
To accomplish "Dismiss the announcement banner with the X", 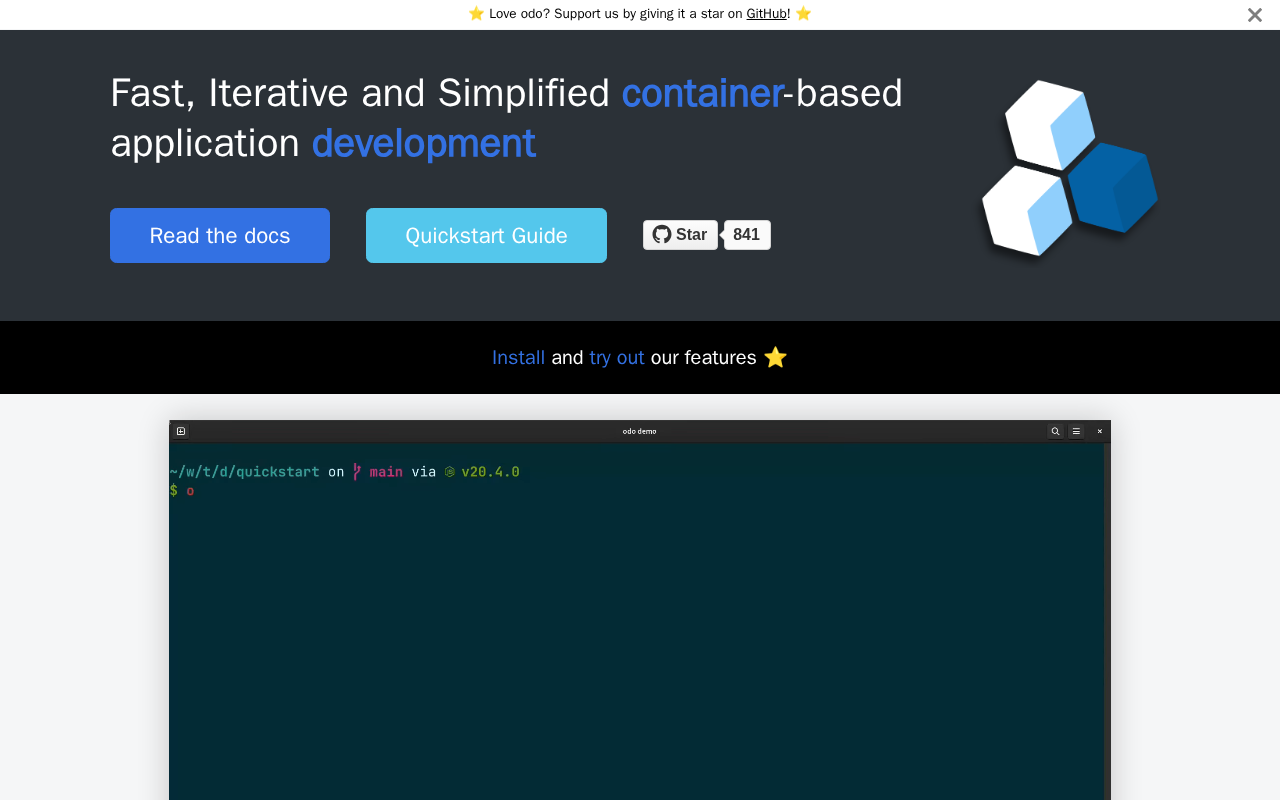I will pyautogui.click(x=1254, y=15).
